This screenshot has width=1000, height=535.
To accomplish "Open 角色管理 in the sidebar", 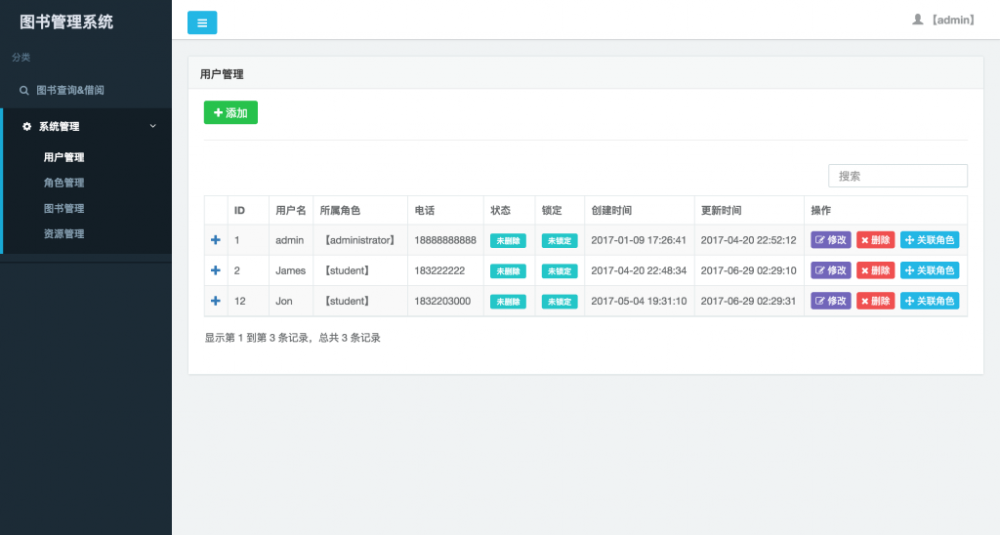I will click(64, 182).
